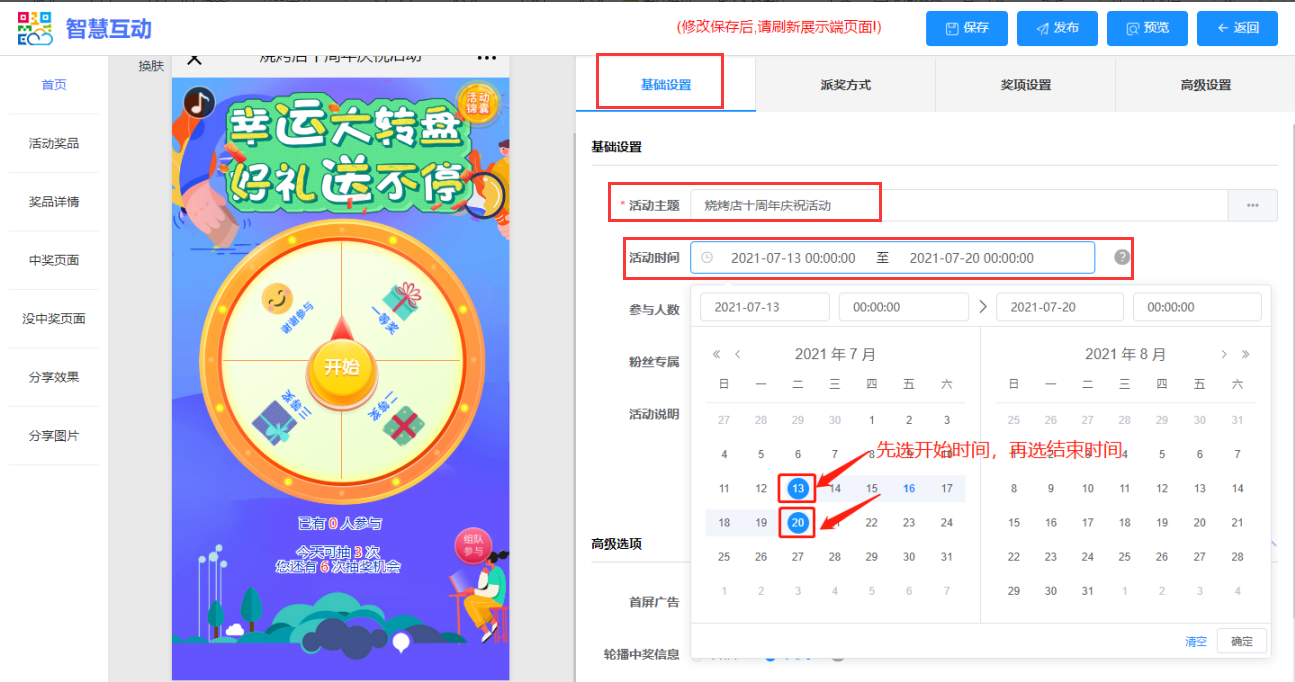
Task: Go to previous month in calendar
Action: pos(738,355)
